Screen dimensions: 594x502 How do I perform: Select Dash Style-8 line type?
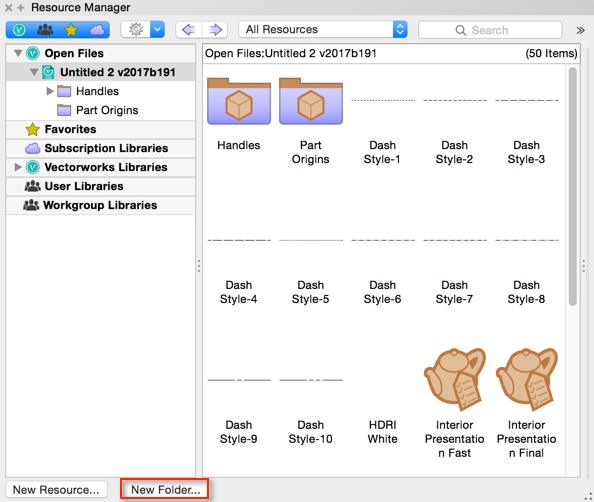click(527, 240)
